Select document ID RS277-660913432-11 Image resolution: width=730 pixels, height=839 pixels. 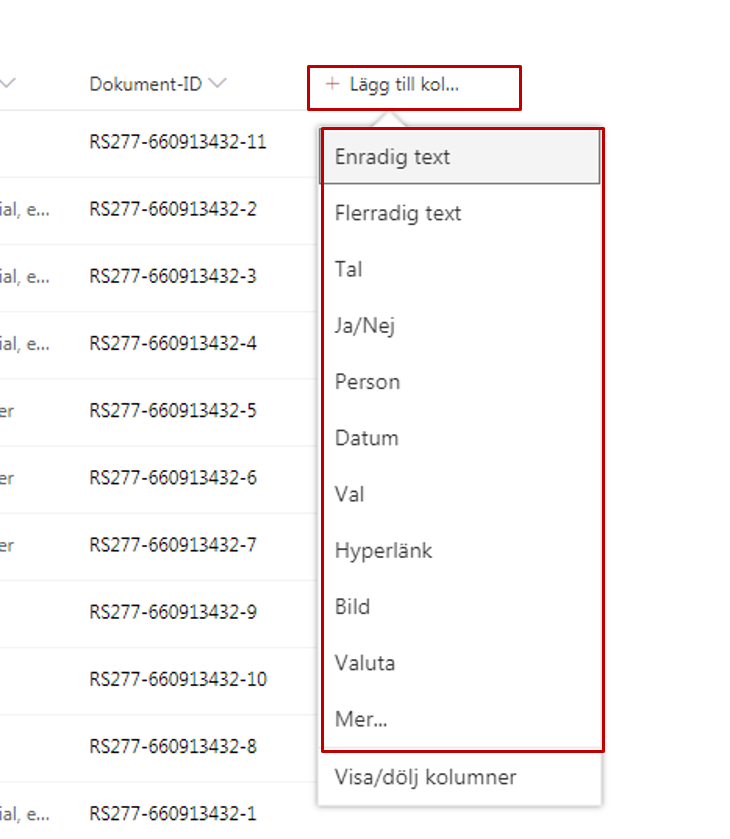coord(178,142)
